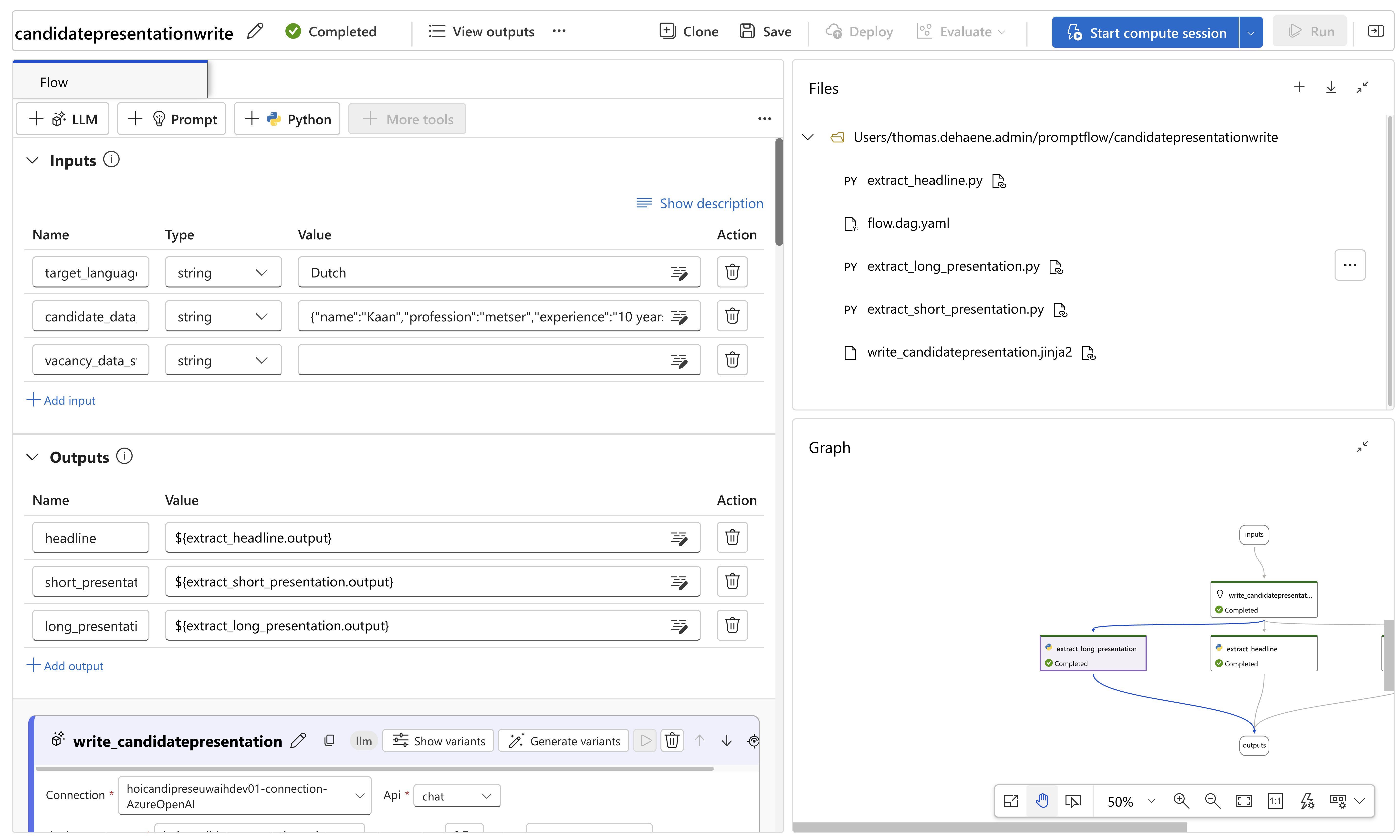Collapse the Inputs section
1400x840 pixels.
(32, 160)
